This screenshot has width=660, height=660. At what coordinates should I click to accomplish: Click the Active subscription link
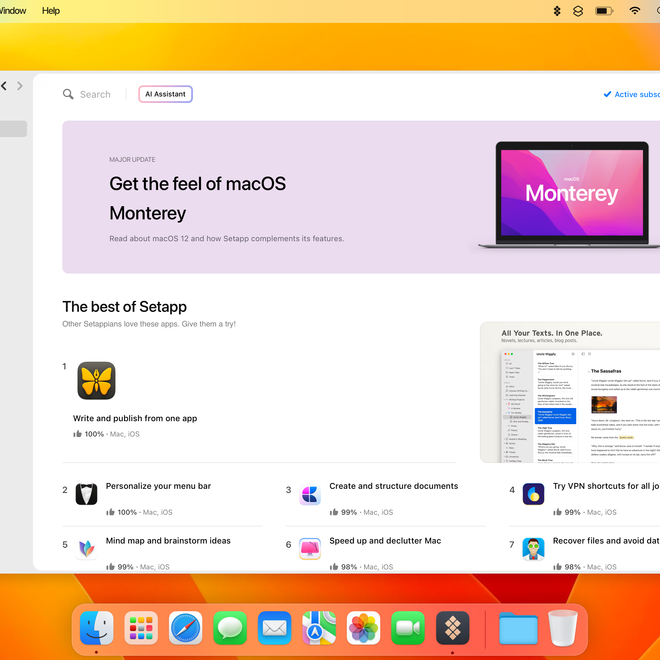pos(632,94)
